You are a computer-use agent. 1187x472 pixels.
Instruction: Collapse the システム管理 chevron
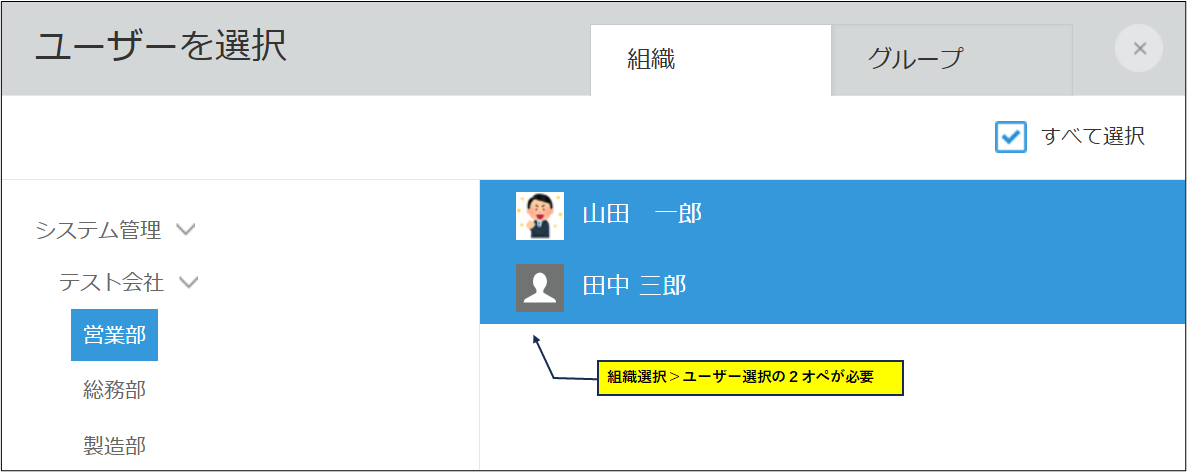185,230
